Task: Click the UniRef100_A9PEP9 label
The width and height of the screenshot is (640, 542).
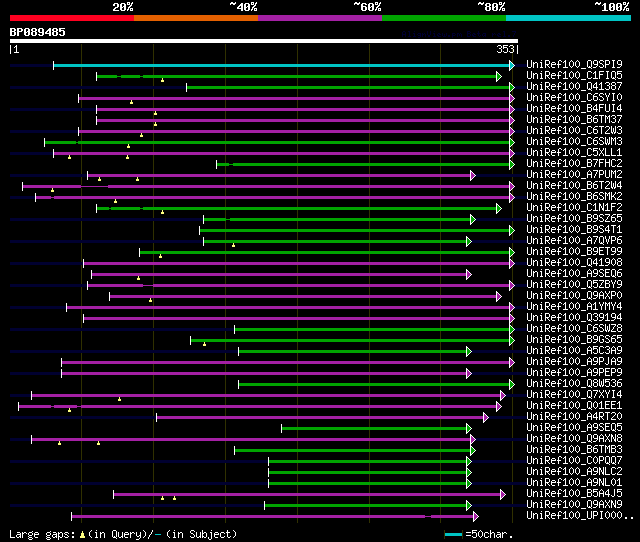Action: pyautogui.click(x=574, y=373)
